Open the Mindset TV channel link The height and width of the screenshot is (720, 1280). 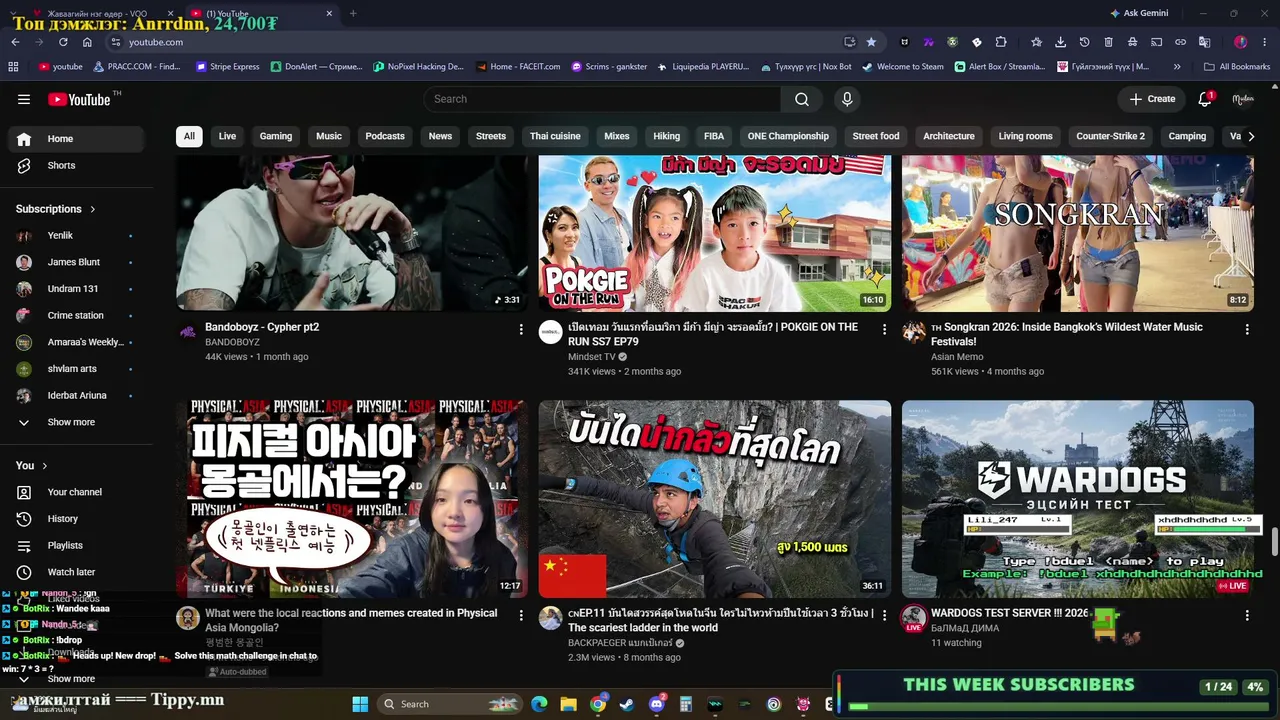coord(592,357)
